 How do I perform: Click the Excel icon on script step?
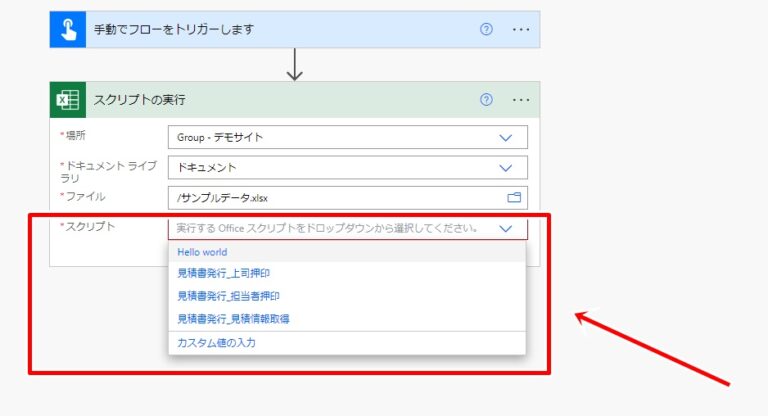pyautogui.click(x=68, y=100)
